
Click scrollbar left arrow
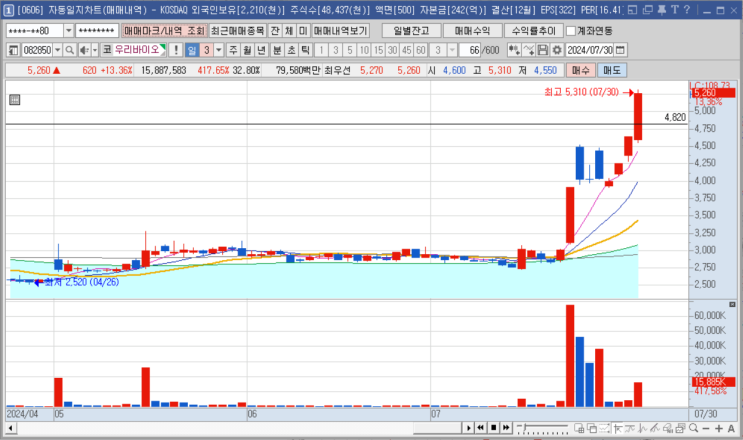click(x=10, y=428)
